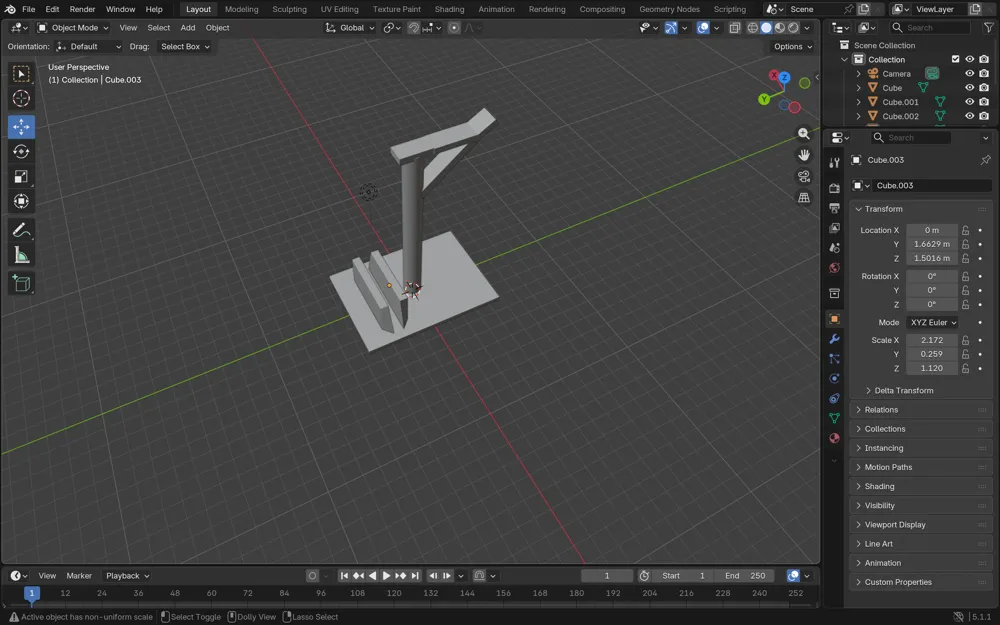1000x625 pixels.
Task: Open the Scene properties tab
Action: (834, 247)
